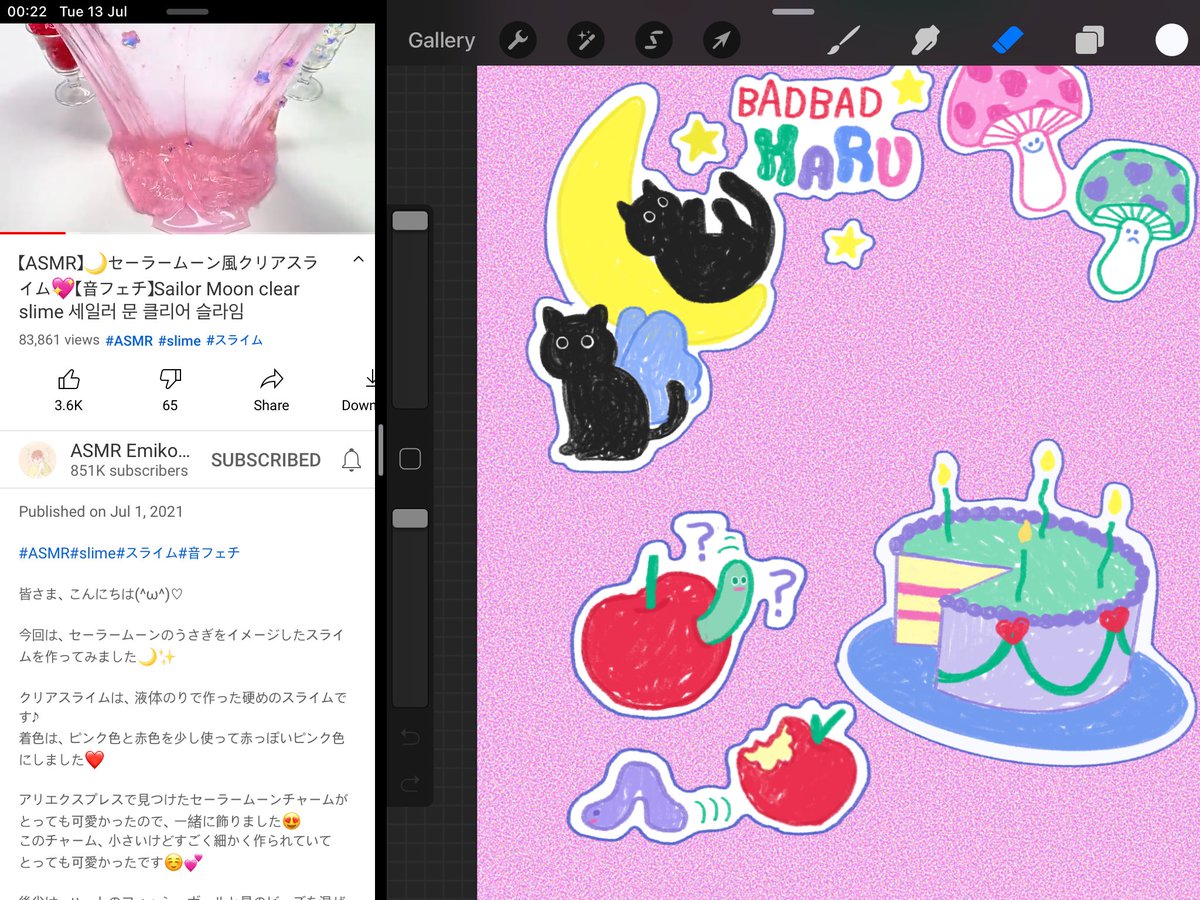Image resolution: width=1200 pixels, height=900 pixels.
Task: Toggle the notification bell for channel
Action: coord(351,460)
